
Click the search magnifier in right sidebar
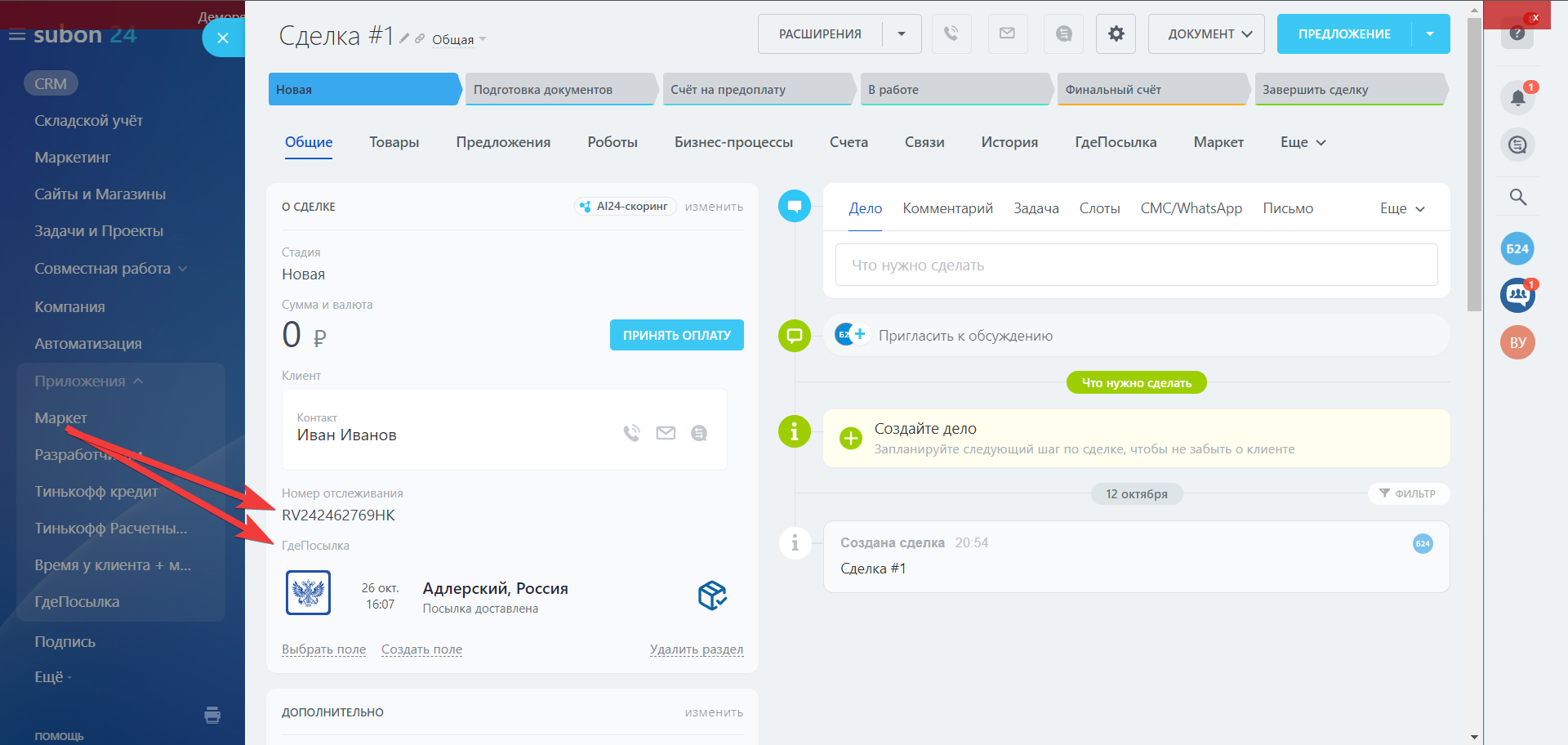pos(1517,197)
